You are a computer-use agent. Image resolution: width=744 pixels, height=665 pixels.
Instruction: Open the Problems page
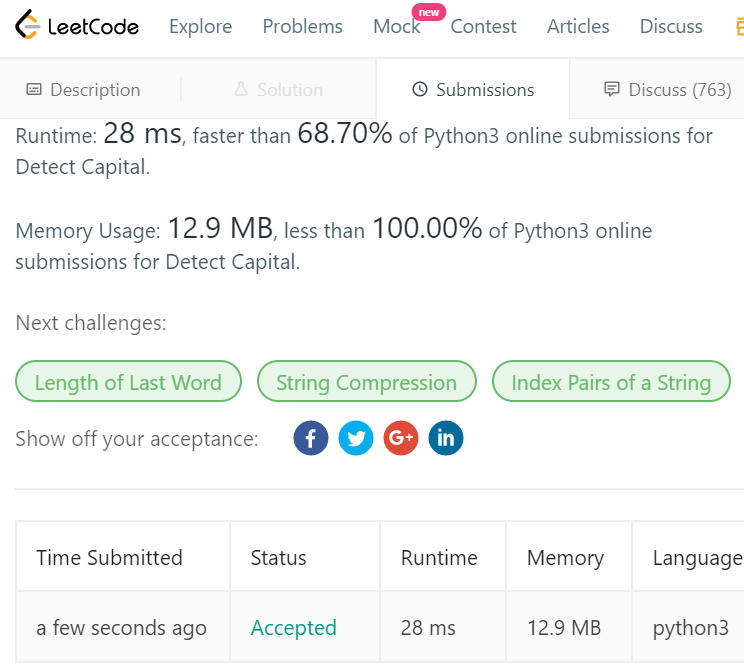click(x=303, y=27)
